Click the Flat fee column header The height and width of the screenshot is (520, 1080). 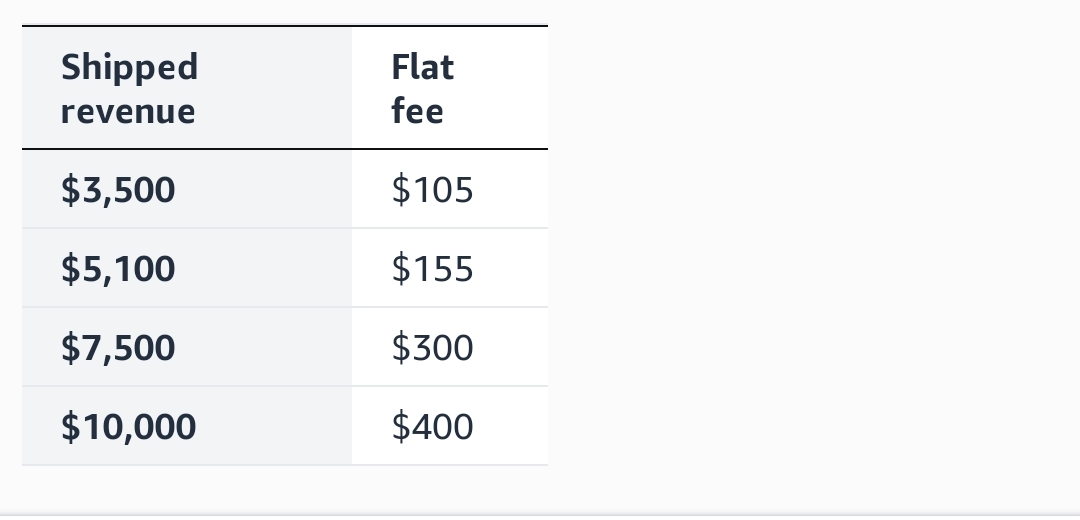(450, 88)
